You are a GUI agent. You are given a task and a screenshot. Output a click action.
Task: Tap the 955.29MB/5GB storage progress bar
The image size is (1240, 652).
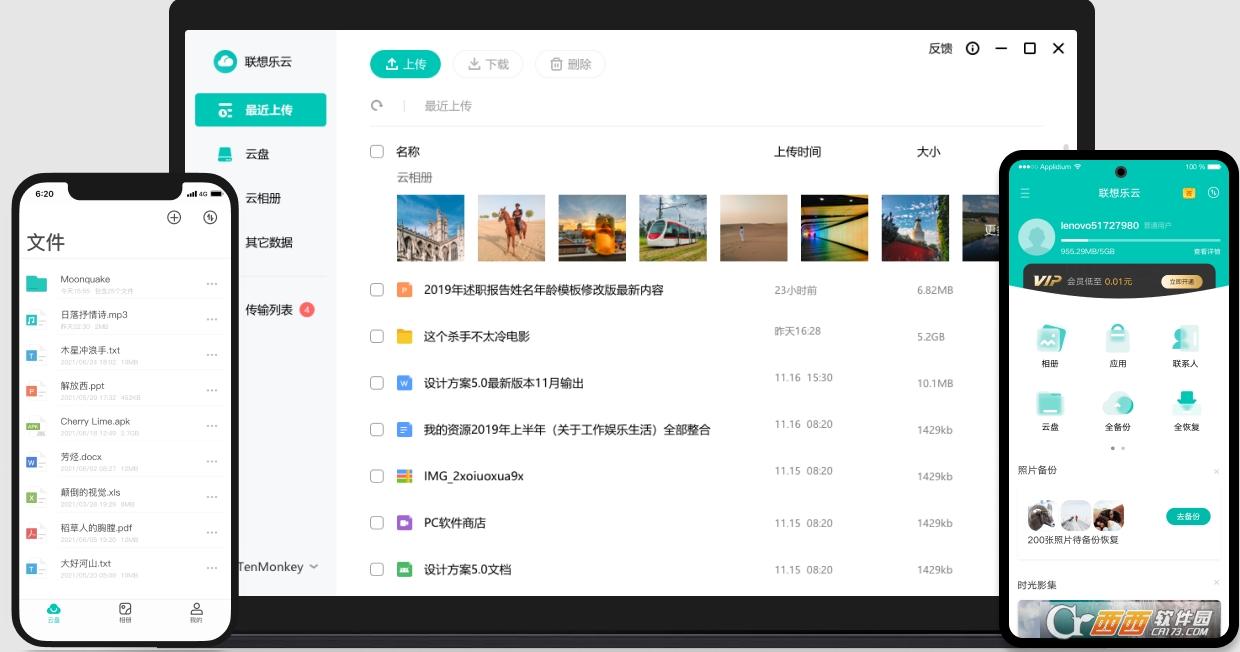point(1140,240)
